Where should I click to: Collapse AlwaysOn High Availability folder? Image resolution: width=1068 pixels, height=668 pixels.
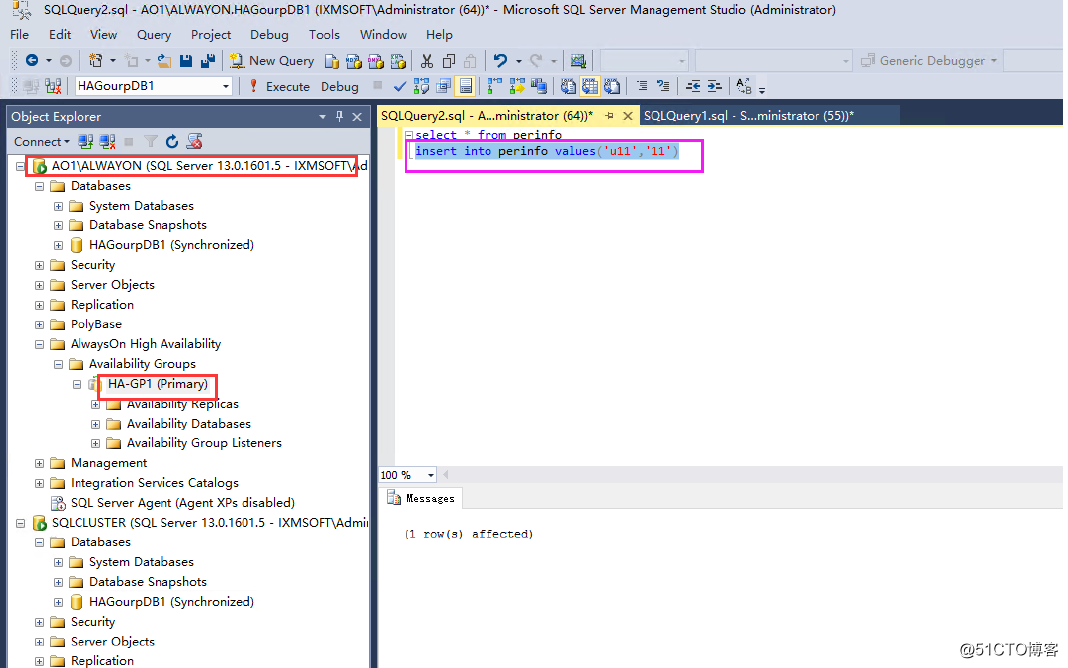40,345
